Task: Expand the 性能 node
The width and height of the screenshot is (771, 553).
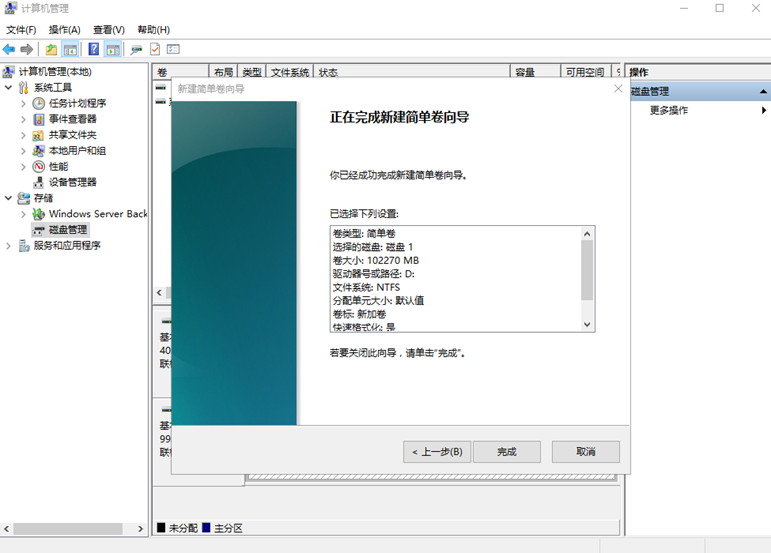Action: [x=23, y=167]
